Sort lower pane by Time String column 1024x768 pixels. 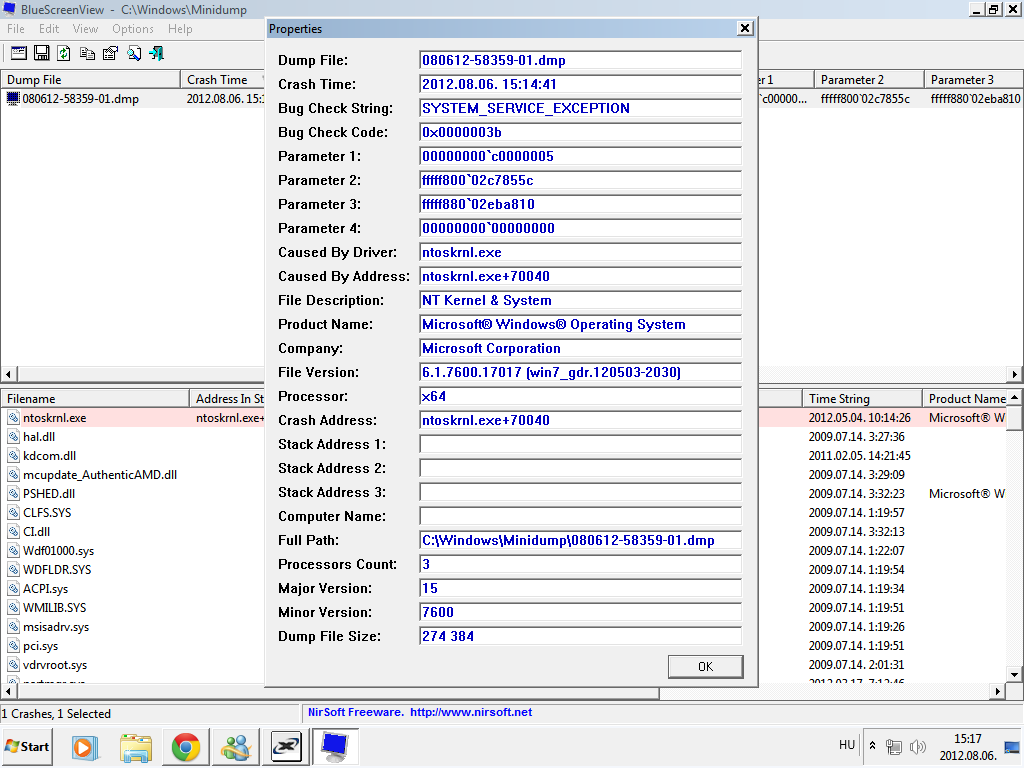[862, 398]
